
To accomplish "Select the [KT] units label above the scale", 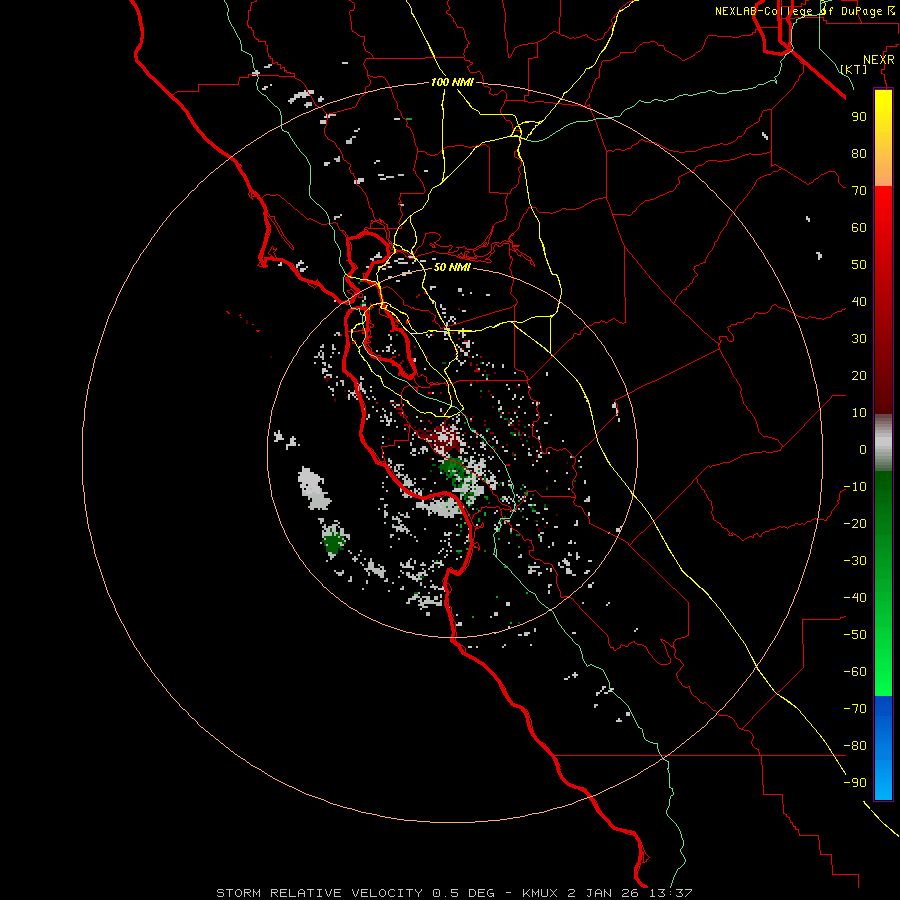I will click(854, 69).
